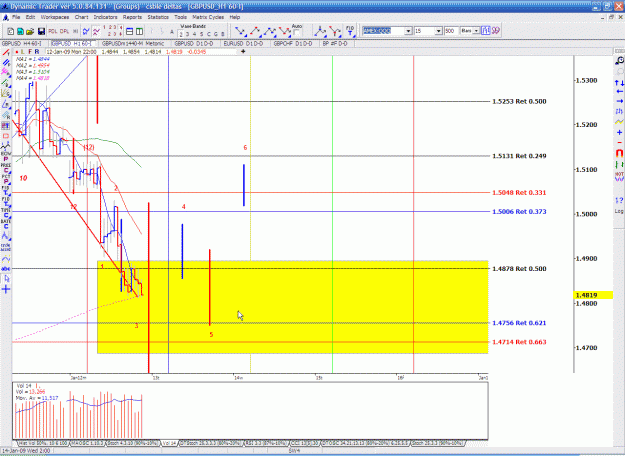Click the pointer arrow tool

[6, 279]
